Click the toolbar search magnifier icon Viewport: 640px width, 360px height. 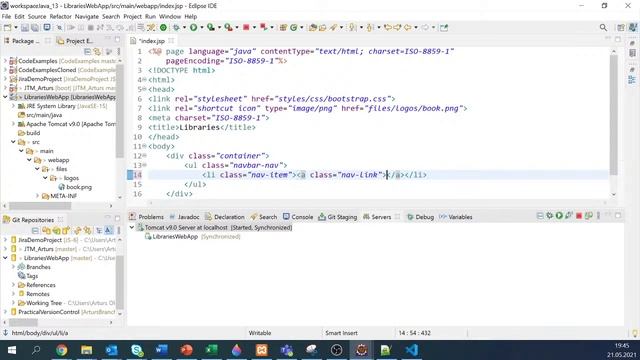[603, 27]
